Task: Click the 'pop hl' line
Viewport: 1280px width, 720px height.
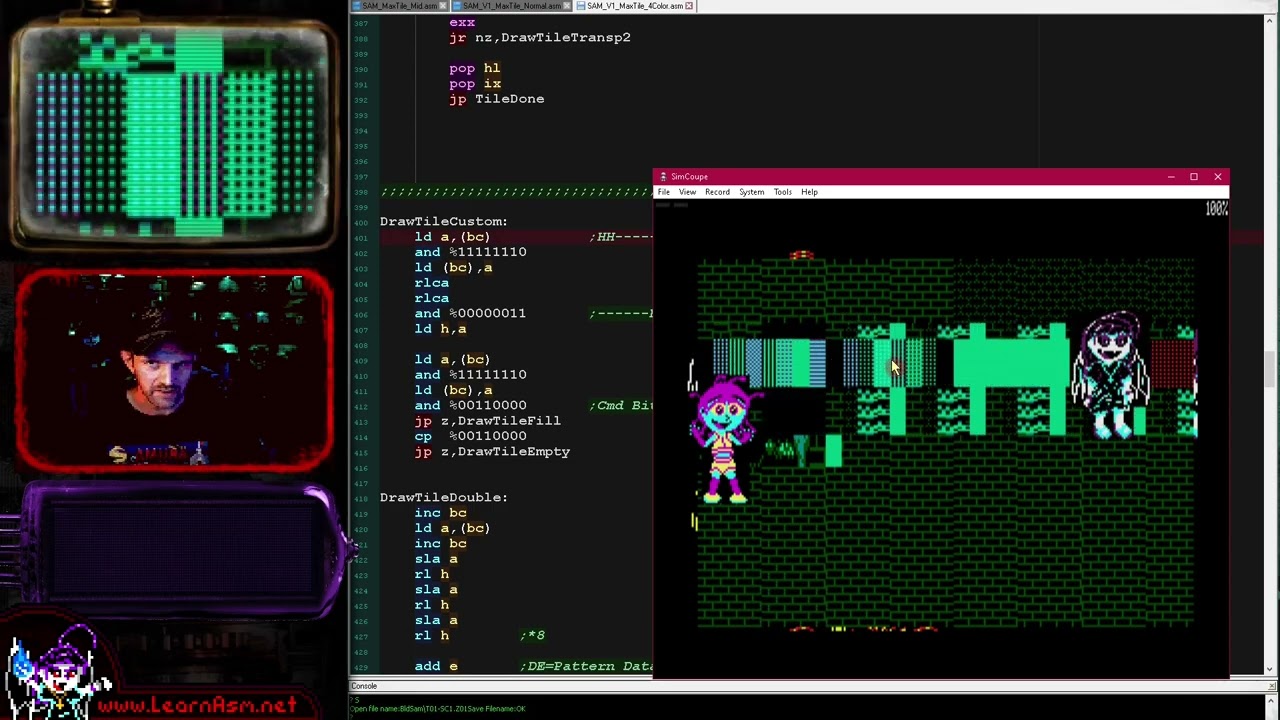Action: coord(474,68)
